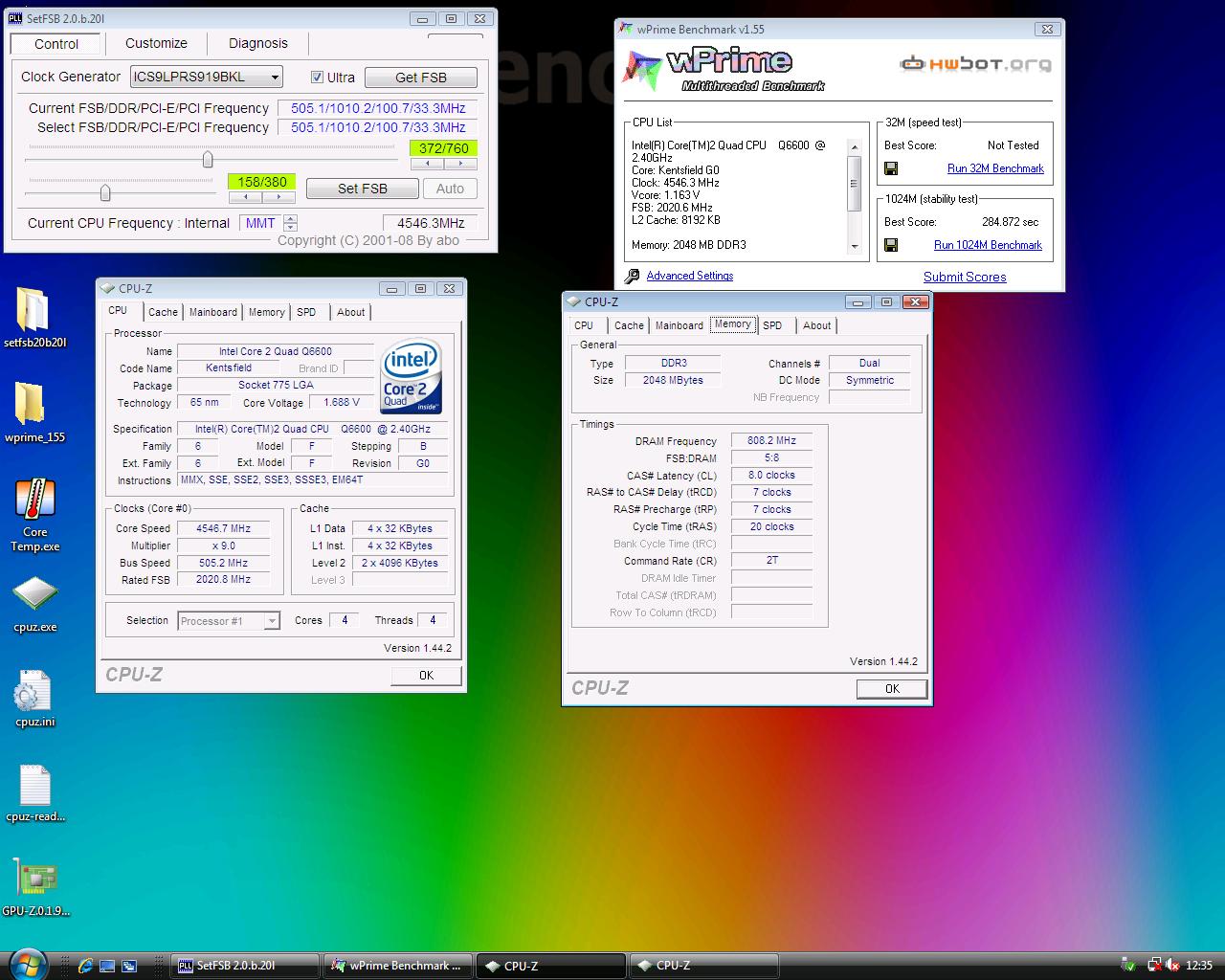The height and width of the screenshot is (980, 1225).
Task: Click the Advanced Settings wrench icon in wPrime
Action: 632,277
